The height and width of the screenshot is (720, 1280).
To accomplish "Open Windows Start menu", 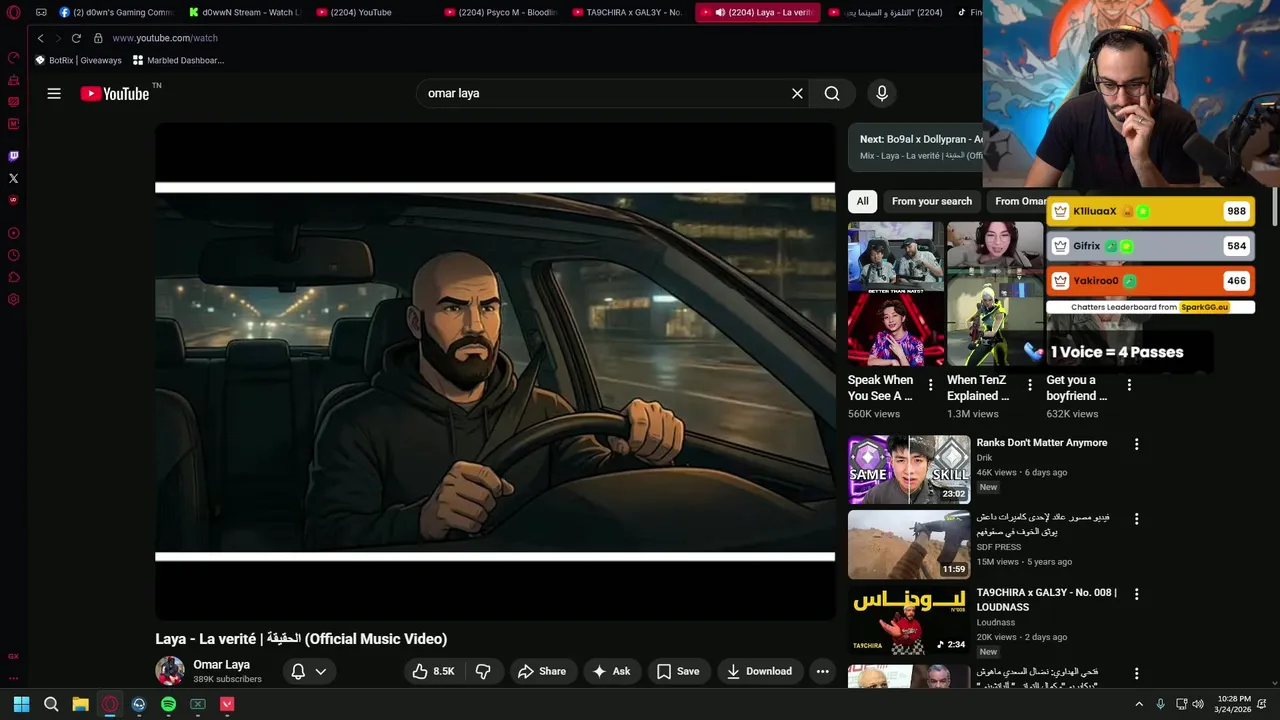I will (x=21, y=704).
